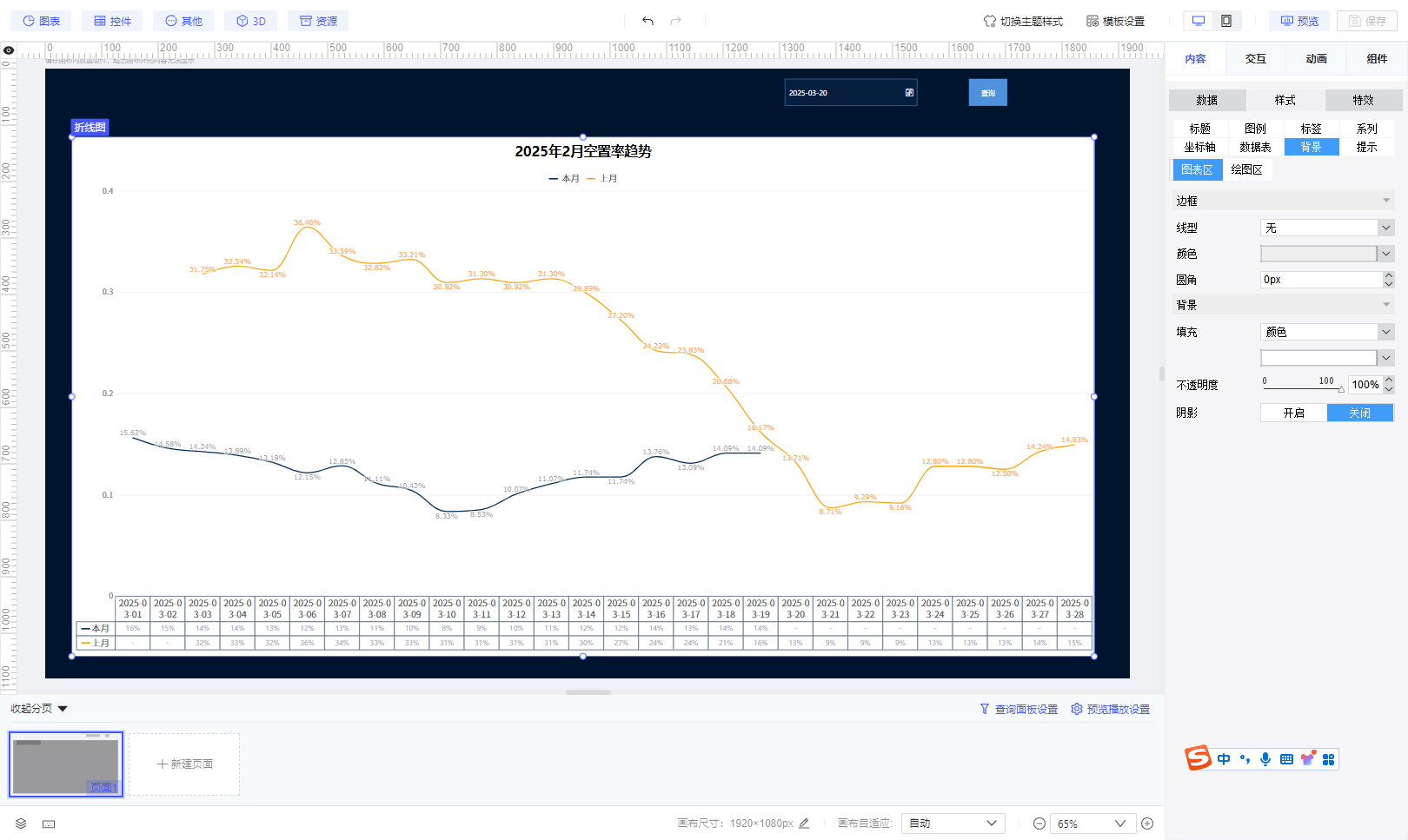Viewport: 1408px width, 840px height.
Task: Select the 样式 sub-tab
Action: click(x=1285, y=100)
